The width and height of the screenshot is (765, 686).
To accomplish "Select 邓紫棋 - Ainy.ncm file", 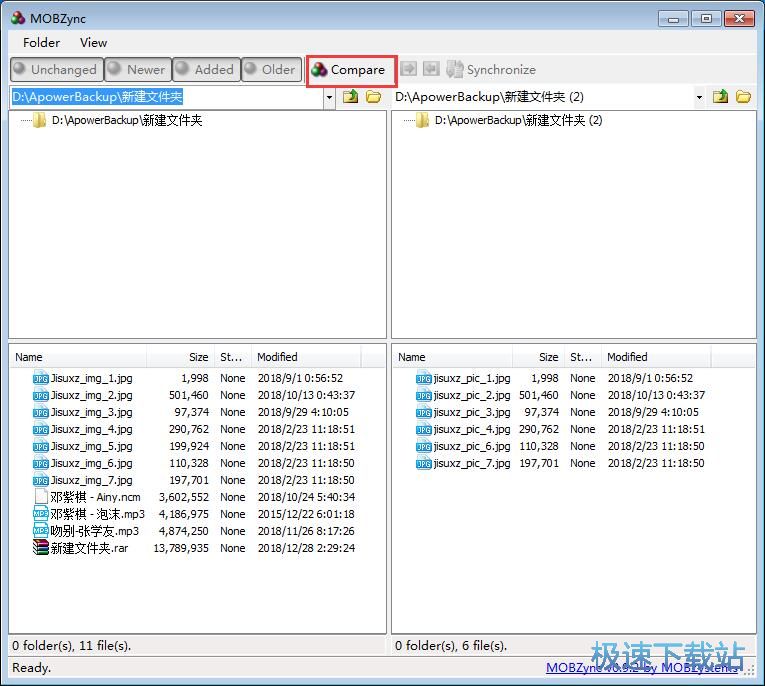I will coord(95,497).
